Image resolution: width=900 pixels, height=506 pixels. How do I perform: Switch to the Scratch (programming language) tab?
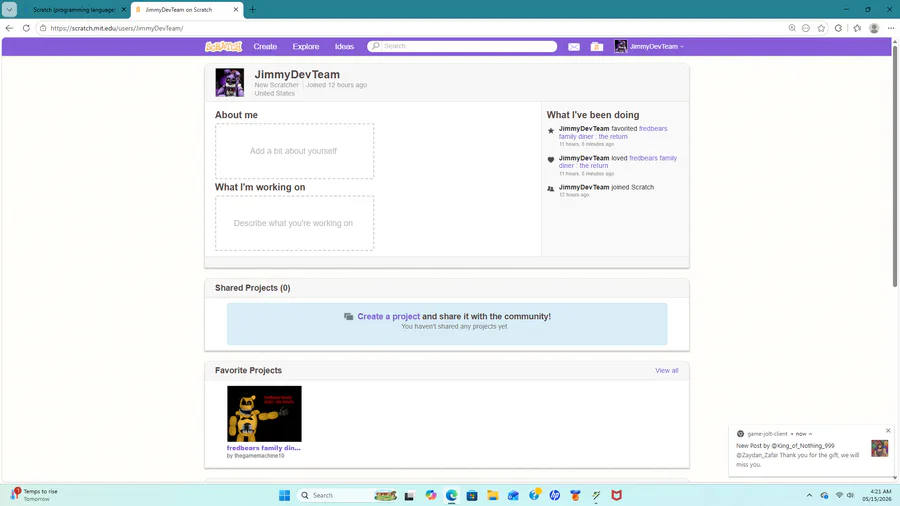(74, 10)
